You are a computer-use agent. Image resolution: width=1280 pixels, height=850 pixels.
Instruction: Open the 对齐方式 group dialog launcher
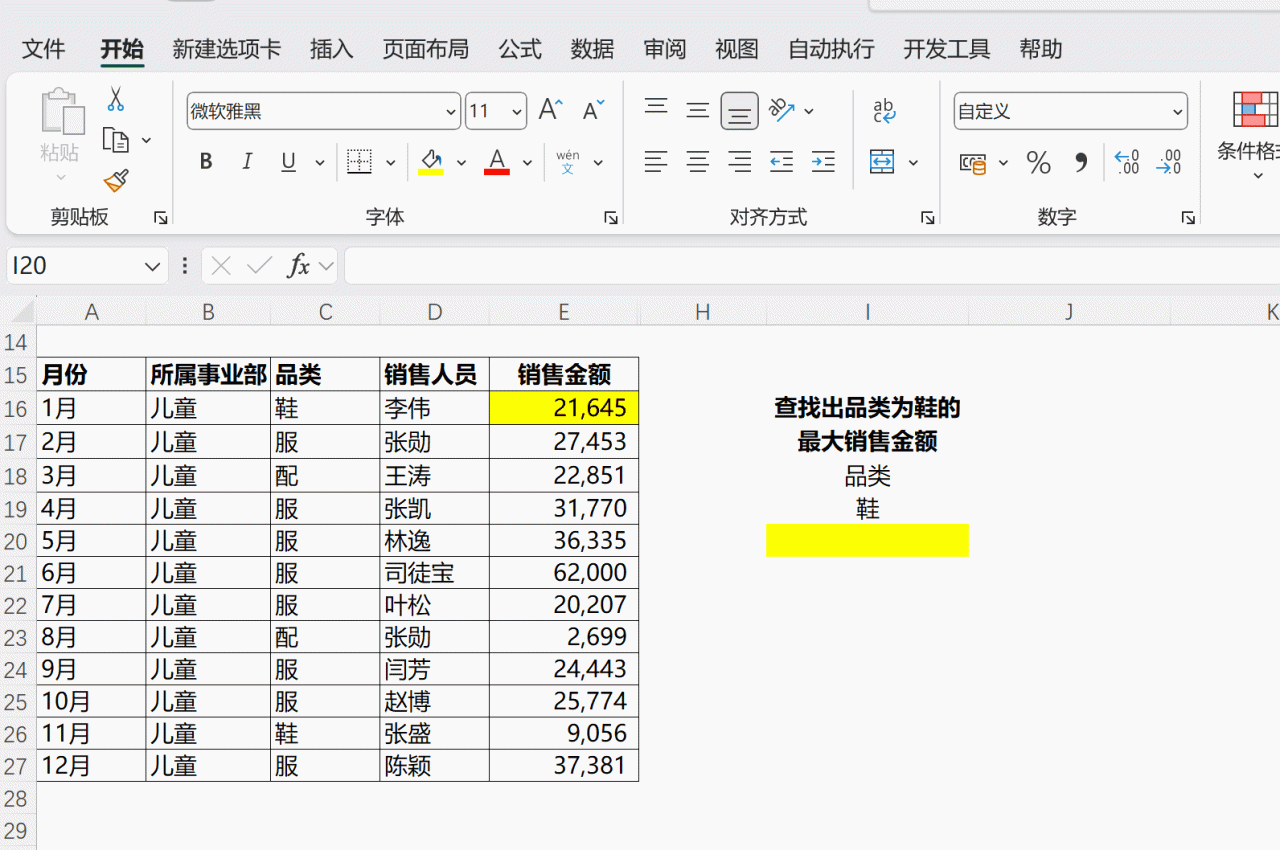(927, 217)
